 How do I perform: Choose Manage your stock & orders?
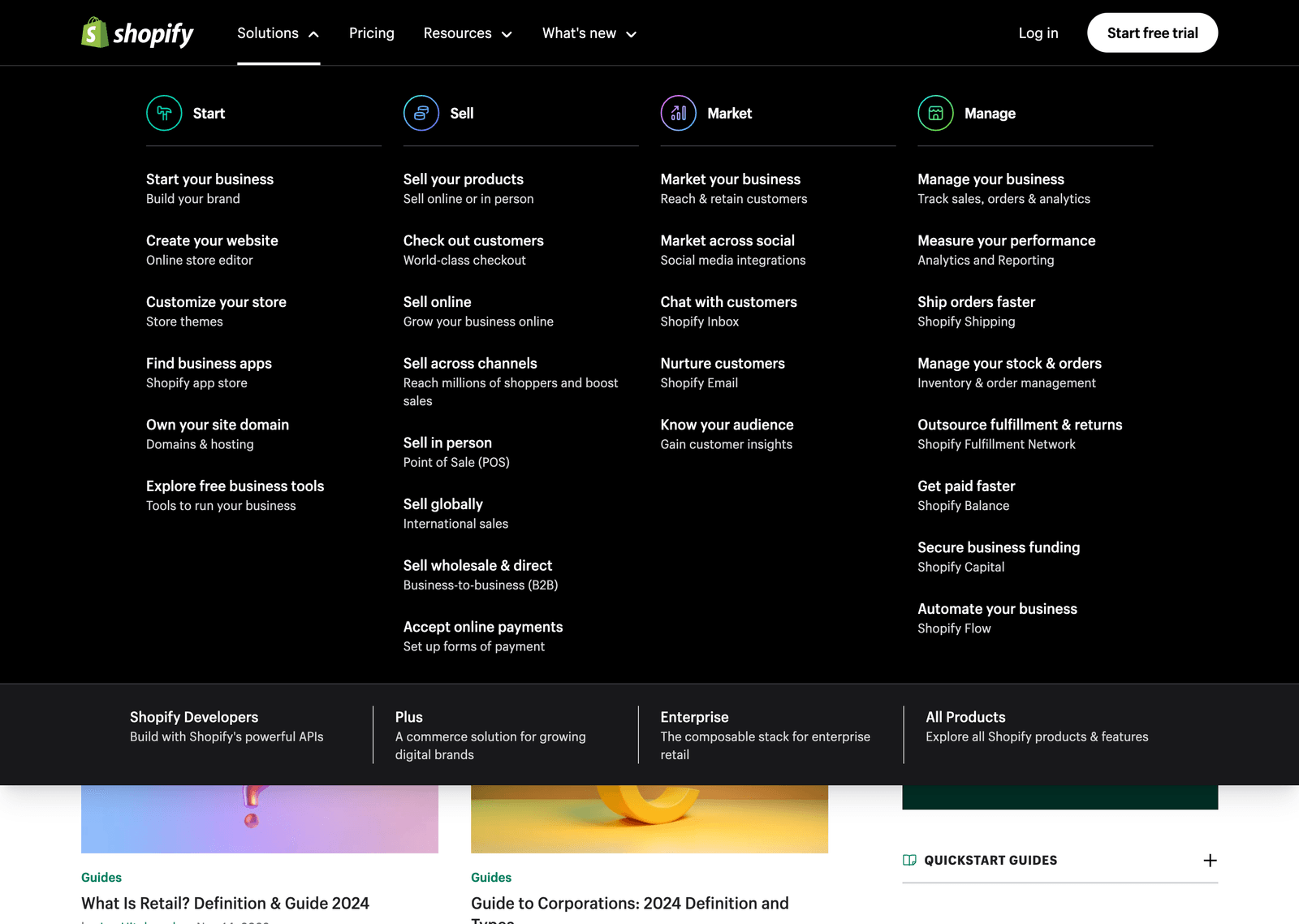[x=1009, y=373]
